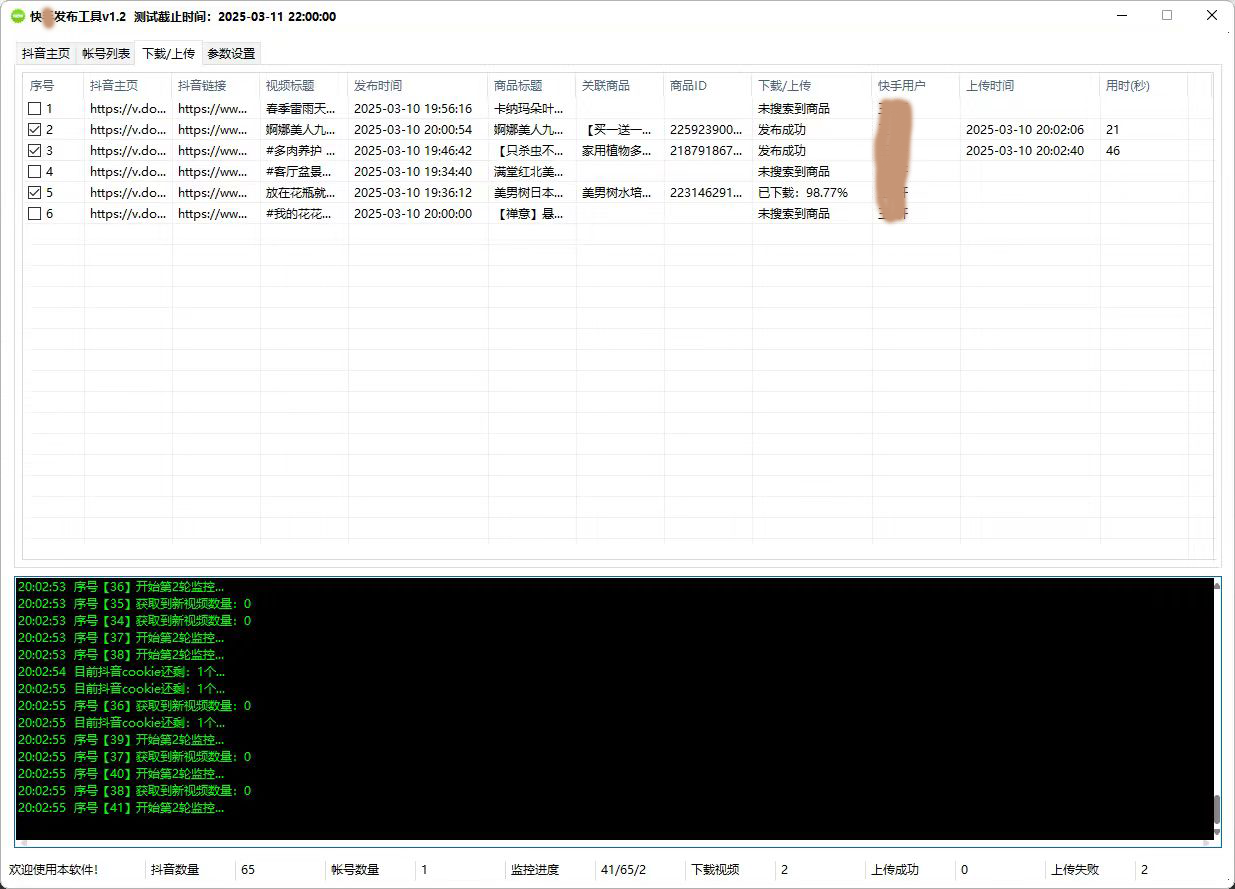
Task: Click the 上传失败 status label
Action: (x=1075, y=870)
